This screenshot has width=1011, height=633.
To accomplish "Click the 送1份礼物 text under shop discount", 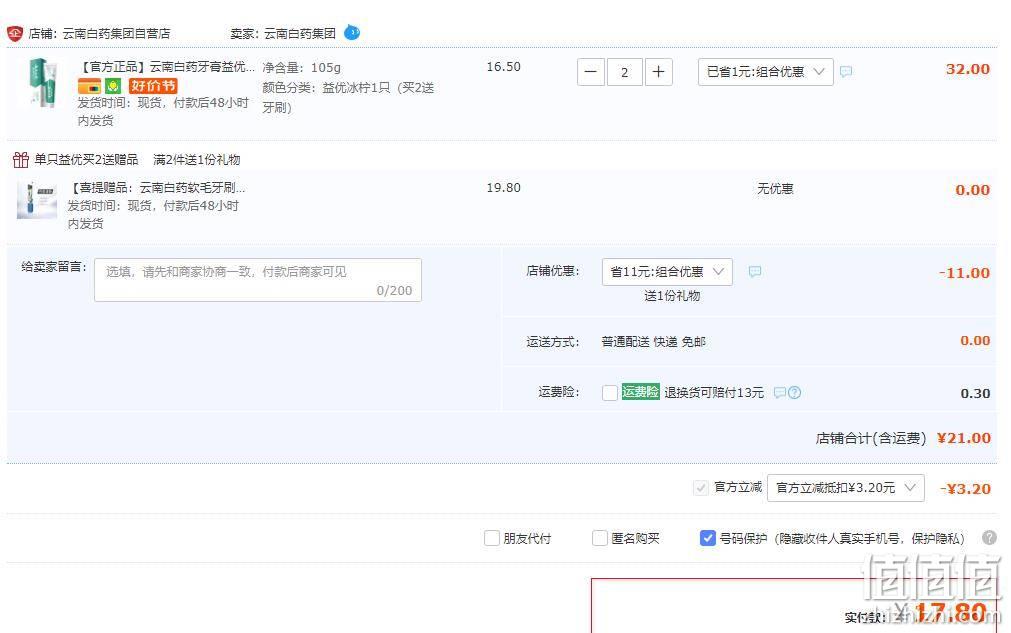I will (672, 296).
